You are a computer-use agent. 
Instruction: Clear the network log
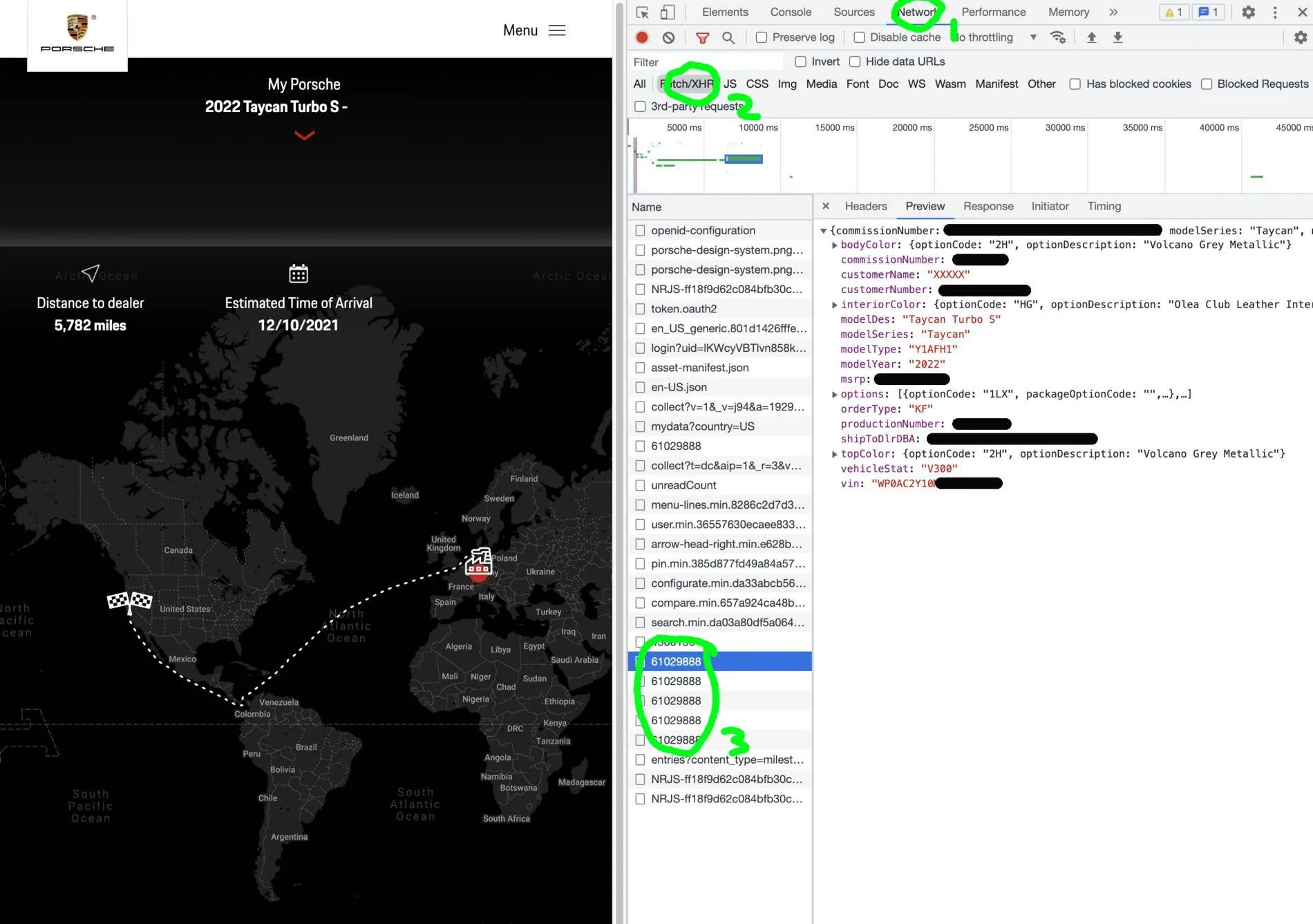pos(668,37)
